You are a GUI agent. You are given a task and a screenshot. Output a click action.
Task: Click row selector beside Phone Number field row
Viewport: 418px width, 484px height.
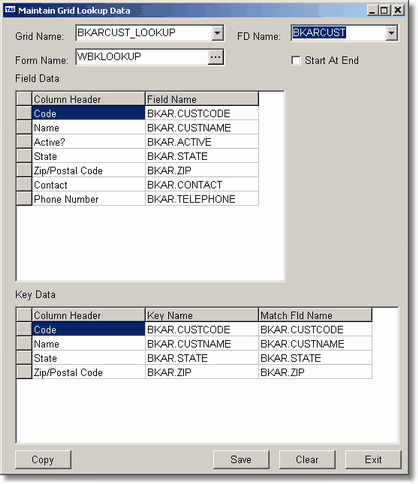coord(24,199)
